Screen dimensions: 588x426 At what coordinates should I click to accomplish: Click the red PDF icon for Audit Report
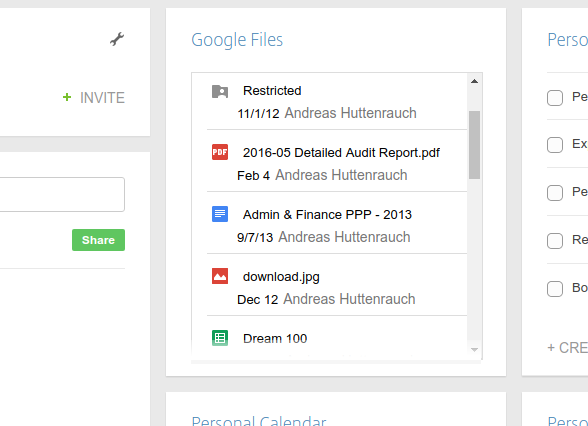(220, 152)
